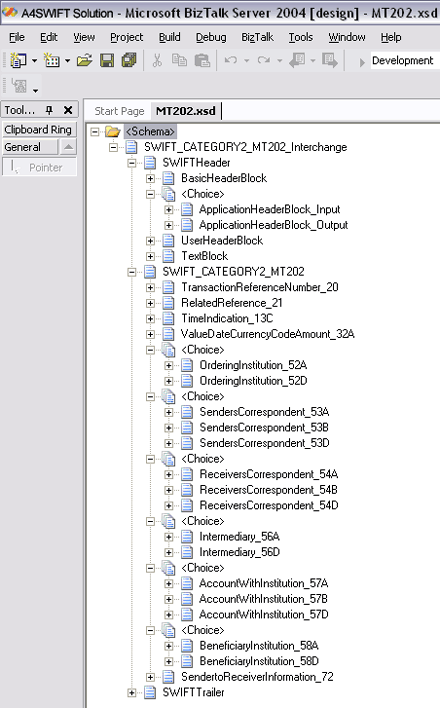Viewport: 440px width, 708px height.
Task: Click the Navigate Backward icon
Action: point(297,60)
